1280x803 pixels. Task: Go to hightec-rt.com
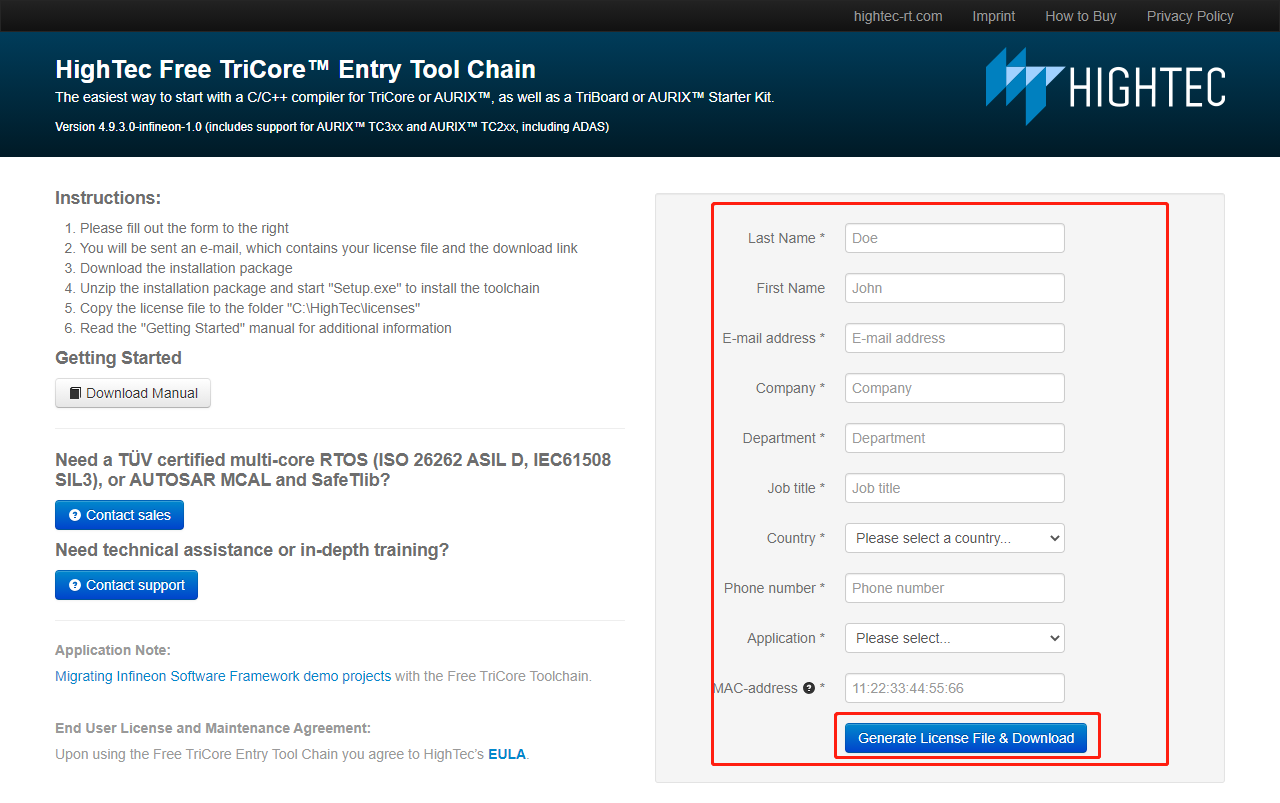(897, 15)
